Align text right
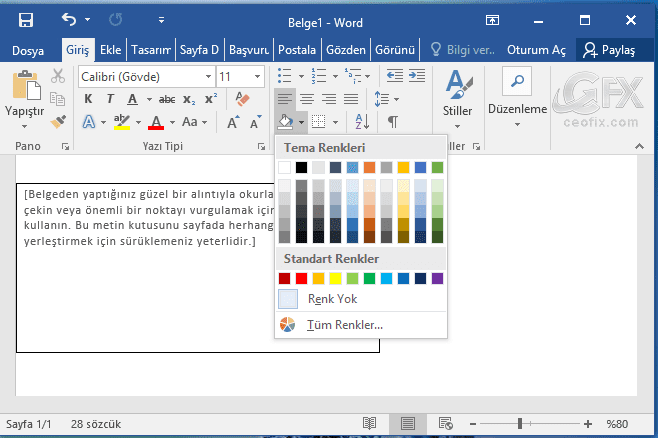Viewport: 658px width, 438px height. point(329,99)
